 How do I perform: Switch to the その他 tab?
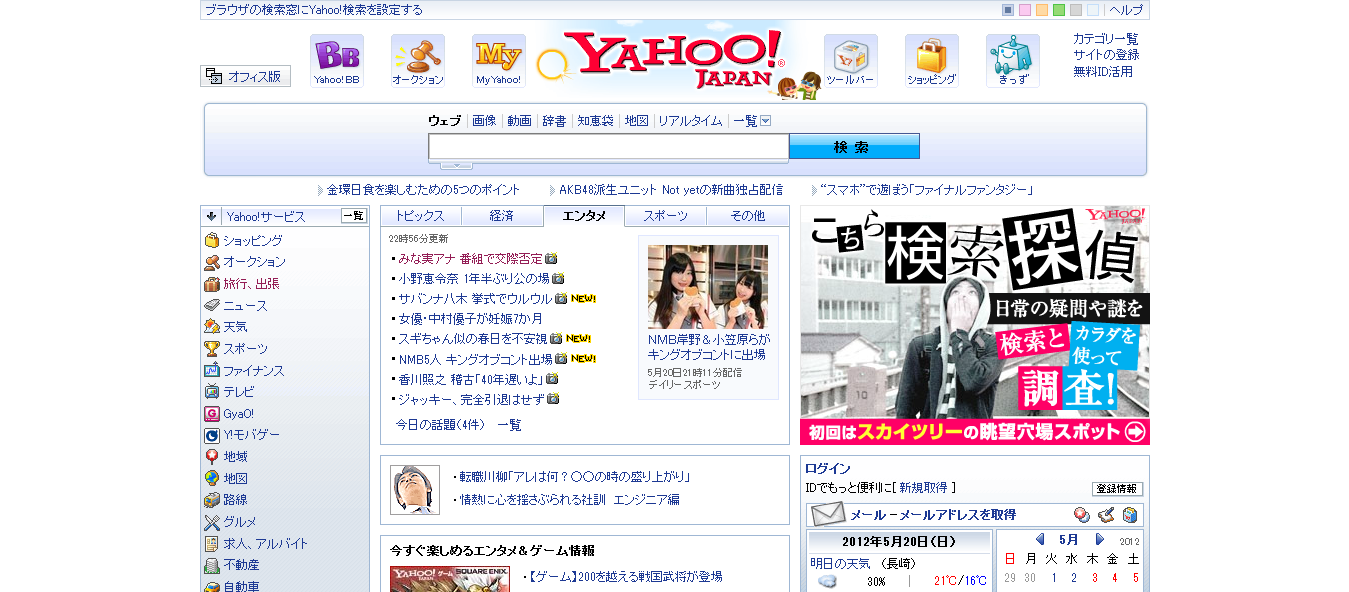click(747, 216)
